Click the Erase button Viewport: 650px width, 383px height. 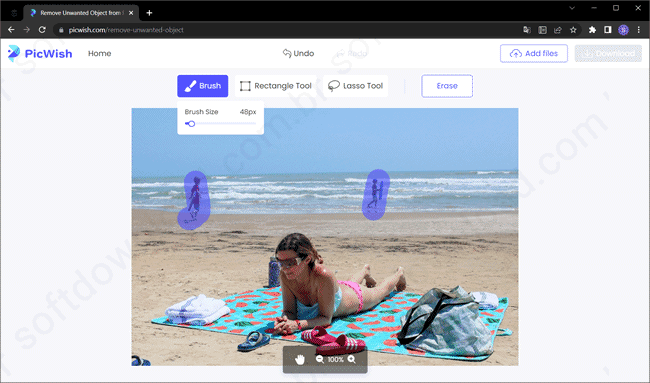coord(447,86)
